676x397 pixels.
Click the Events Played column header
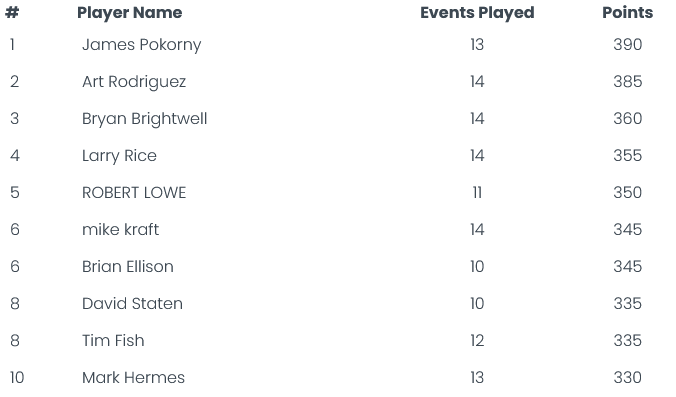(x=477, y=13)
